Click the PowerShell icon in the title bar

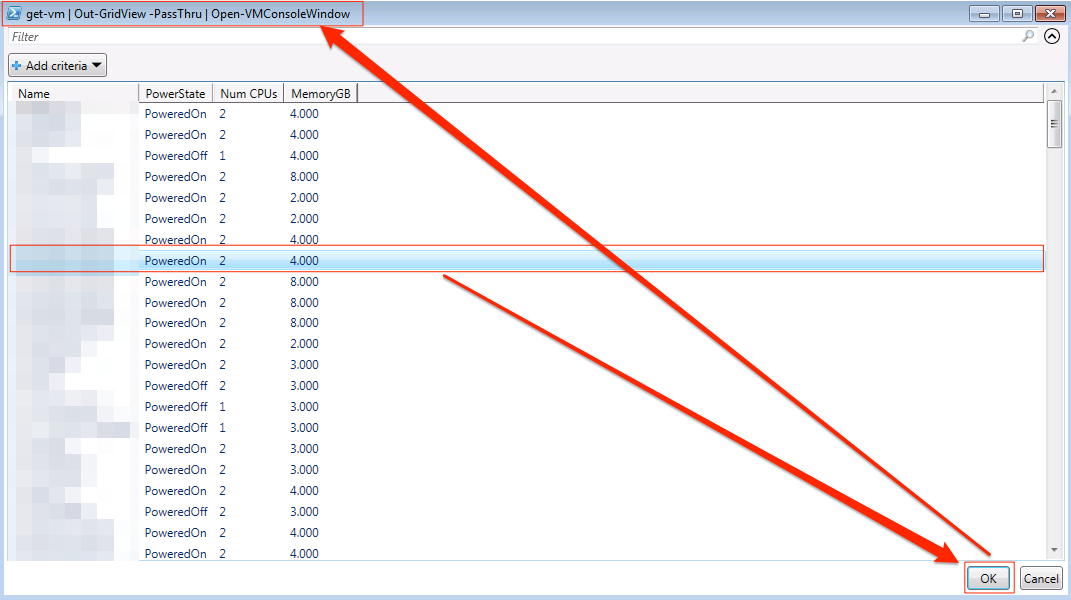pos(14,13)
